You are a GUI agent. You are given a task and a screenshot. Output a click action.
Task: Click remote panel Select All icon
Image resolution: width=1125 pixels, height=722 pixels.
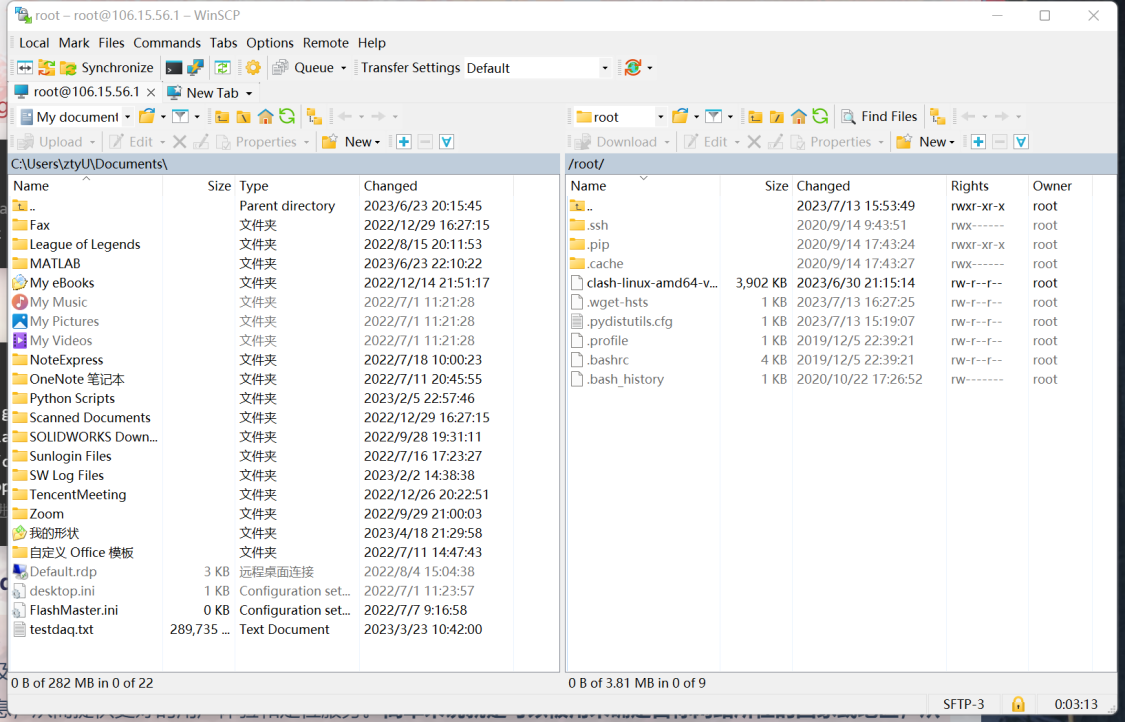1021,141
